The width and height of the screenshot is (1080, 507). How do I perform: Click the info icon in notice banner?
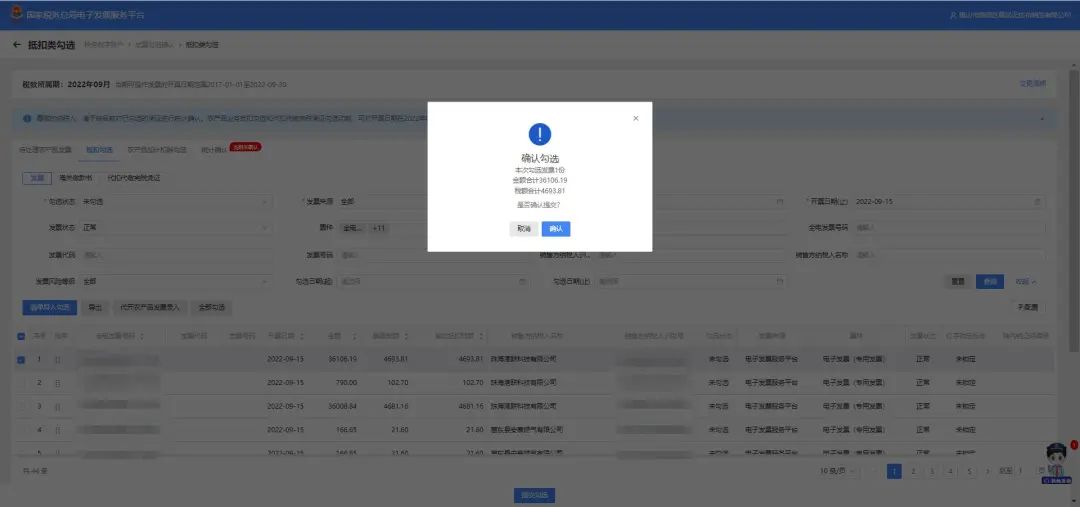click(x=27, y=118)
